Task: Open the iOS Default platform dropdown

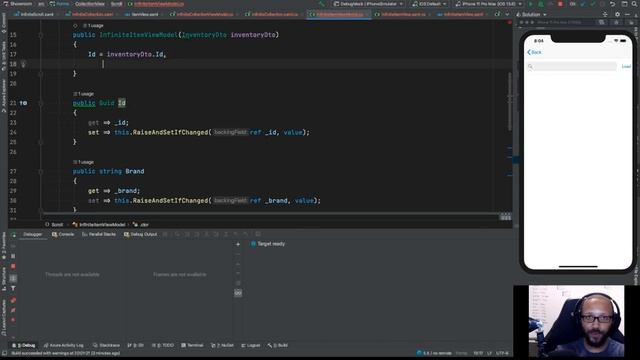Action: point(429,4)
